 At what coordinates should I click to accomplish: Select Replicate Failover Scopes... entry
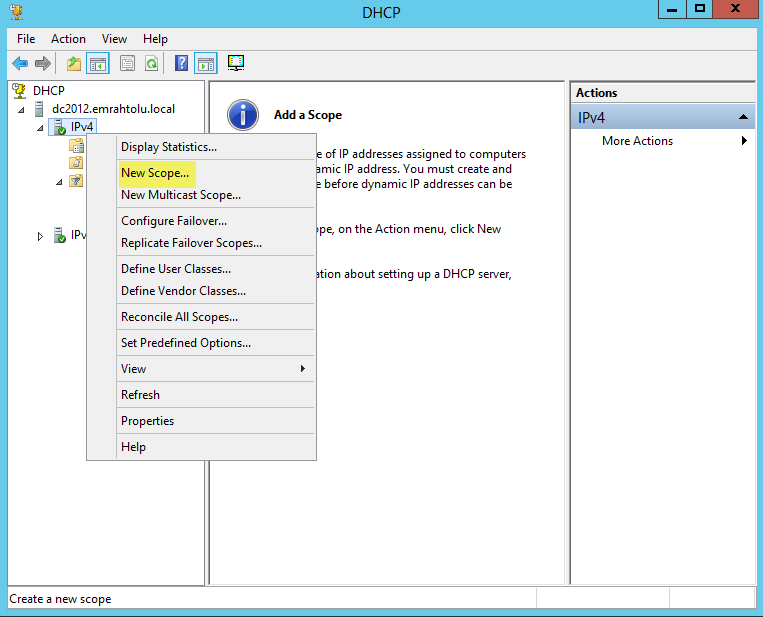pos(215,243)
